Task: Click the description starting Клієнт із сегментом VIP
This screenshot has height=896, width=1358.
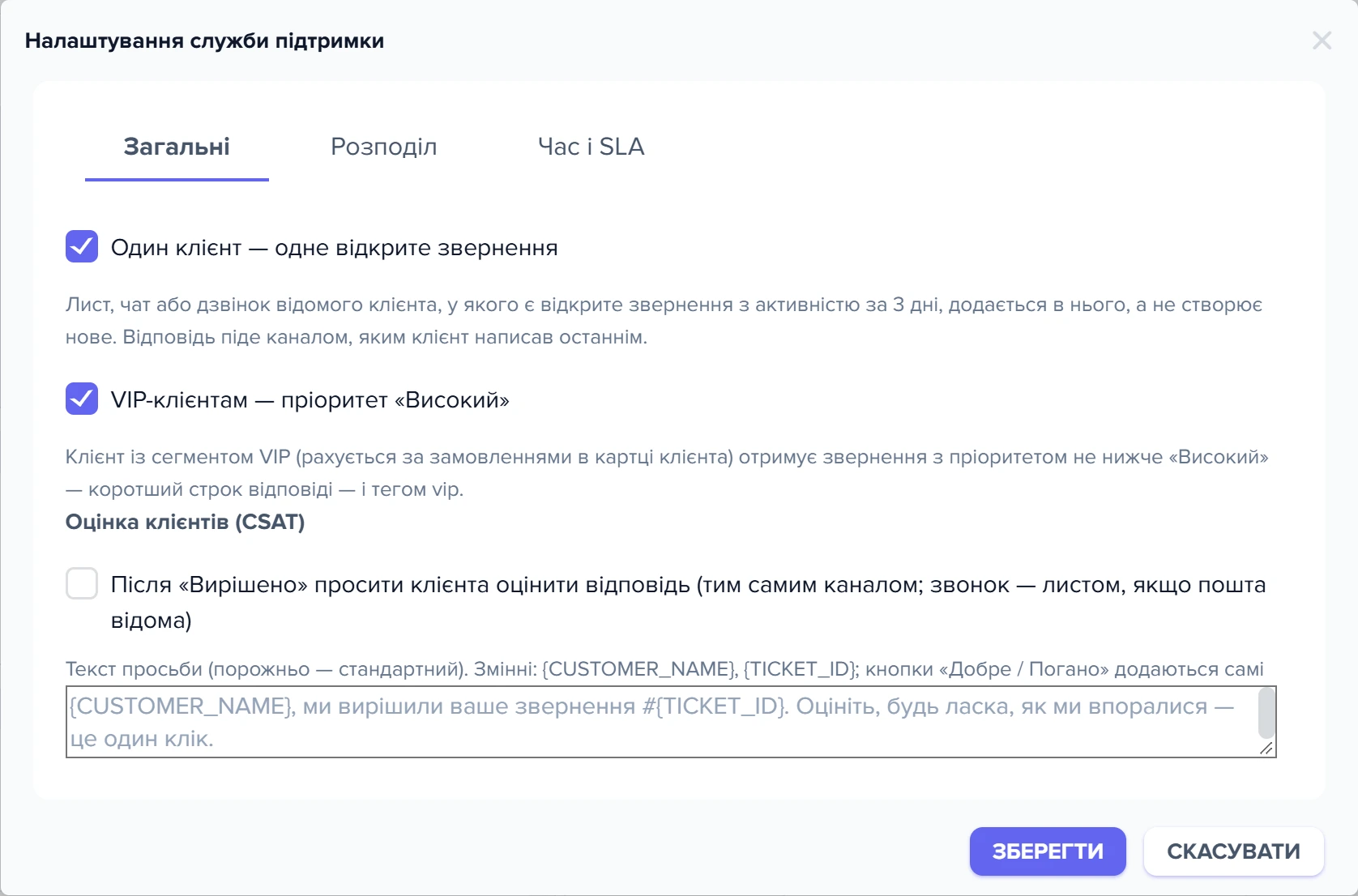Action: [667, 473]
